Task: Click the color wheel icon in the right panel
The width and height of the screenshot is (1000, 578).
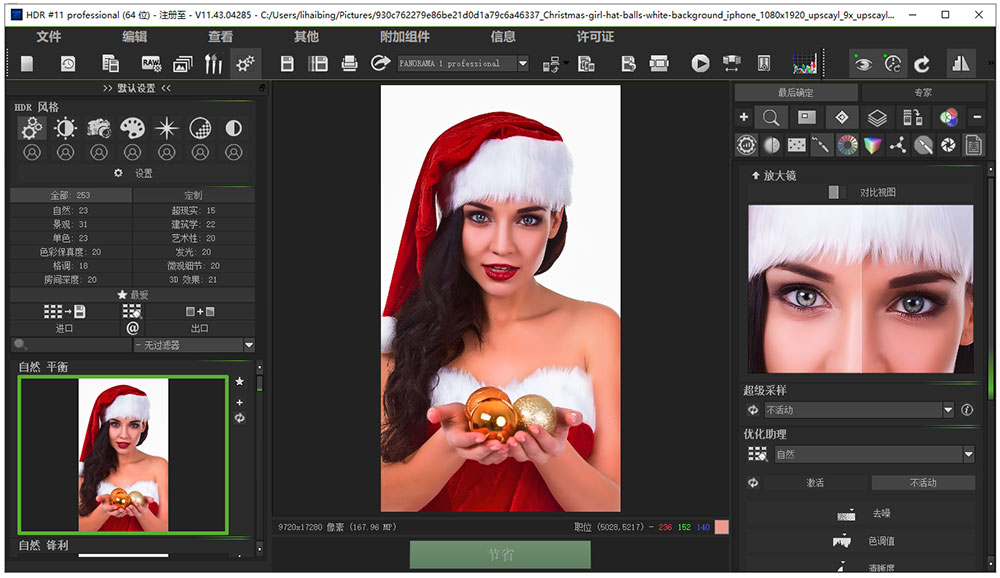Action: 847,145
